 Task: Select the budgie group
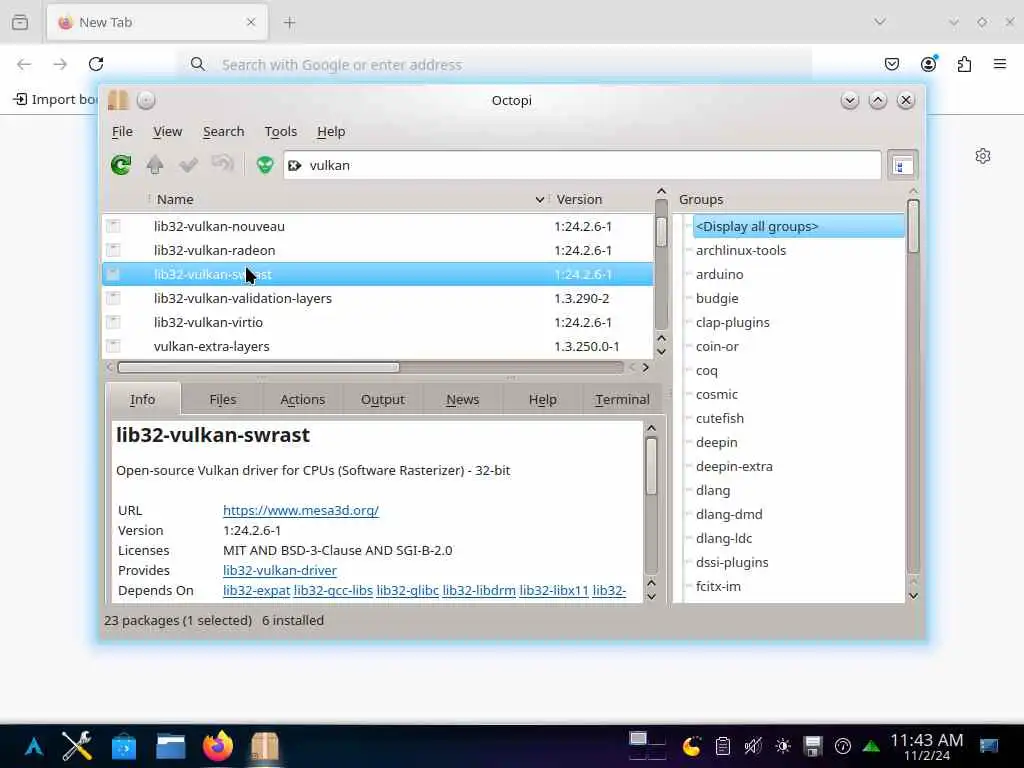tap(717, 298)
